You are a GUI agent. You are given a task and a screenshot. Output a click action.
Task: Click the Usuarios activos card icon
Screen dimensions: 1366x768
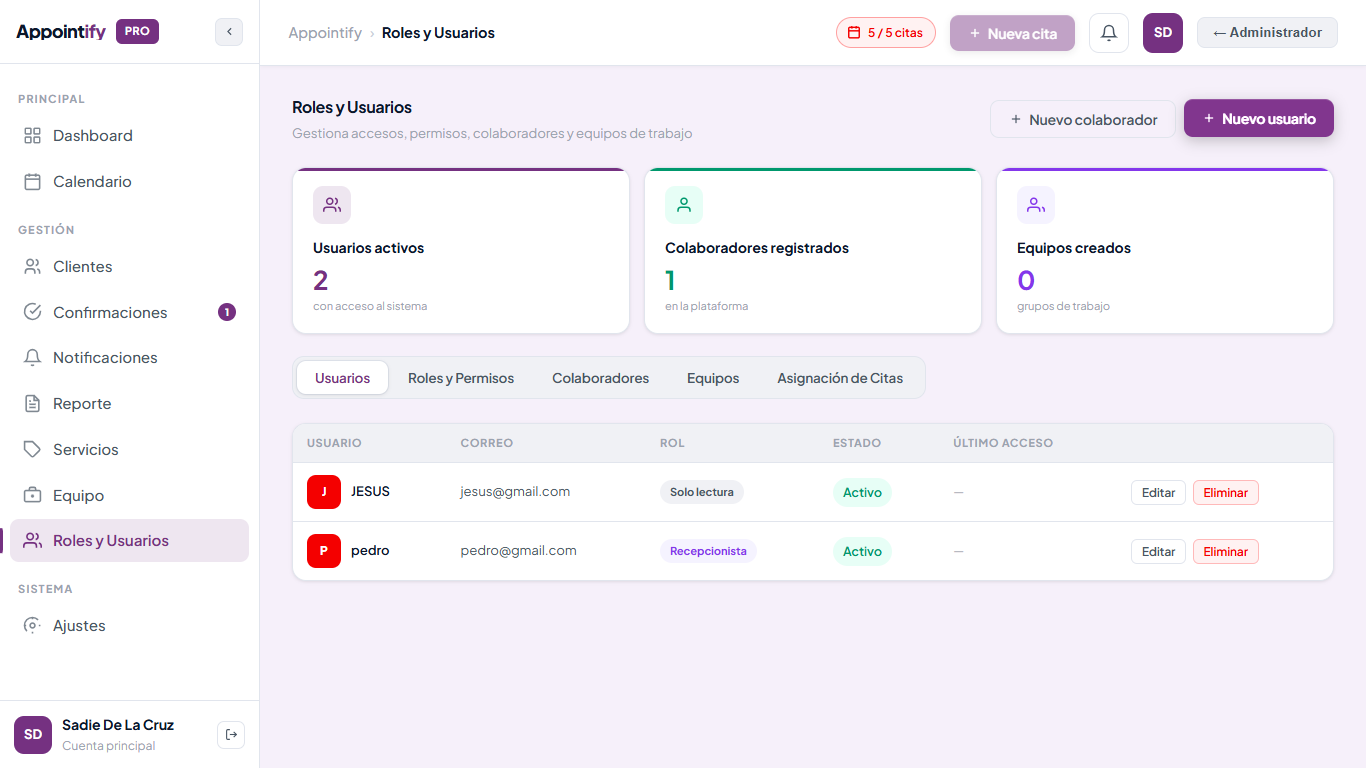click(332, 205)
